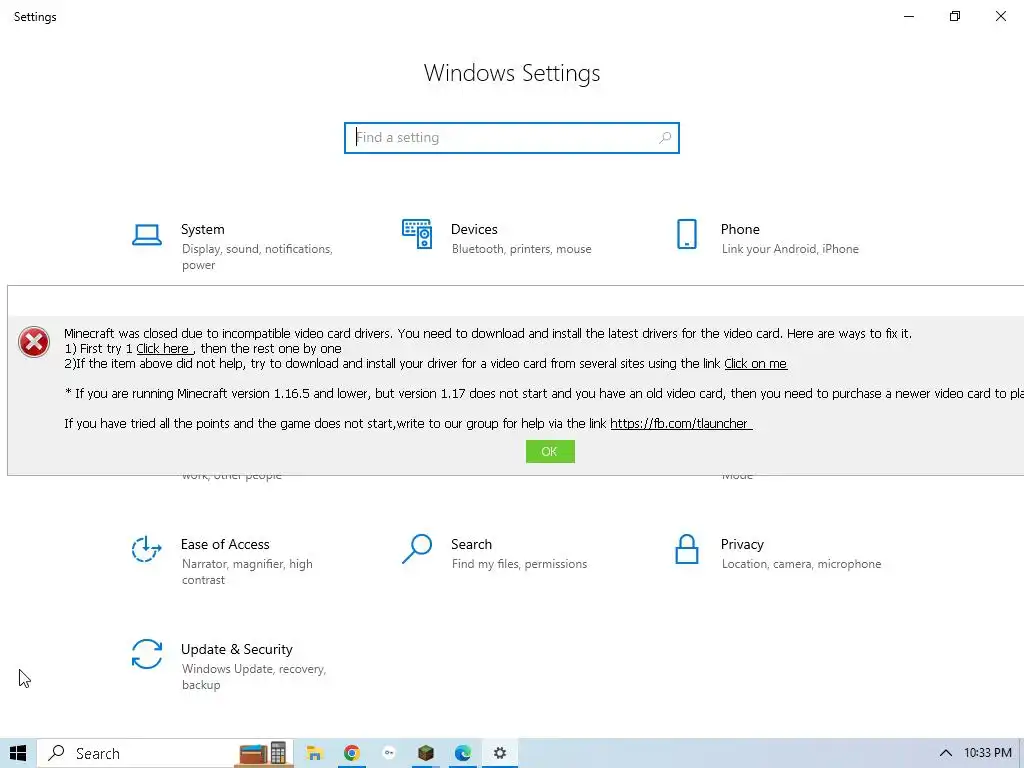Launch Google Chrome from the taskbar

352,753
